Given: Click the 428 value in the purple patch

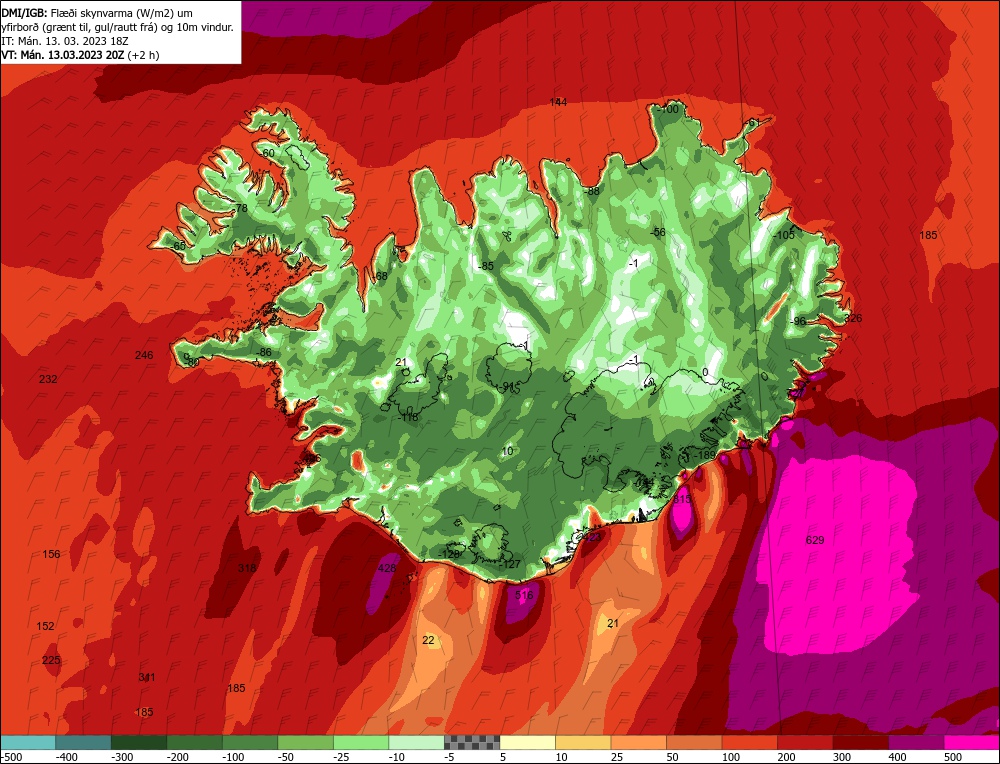Looking at the screenshot, I should pos(387,568).
